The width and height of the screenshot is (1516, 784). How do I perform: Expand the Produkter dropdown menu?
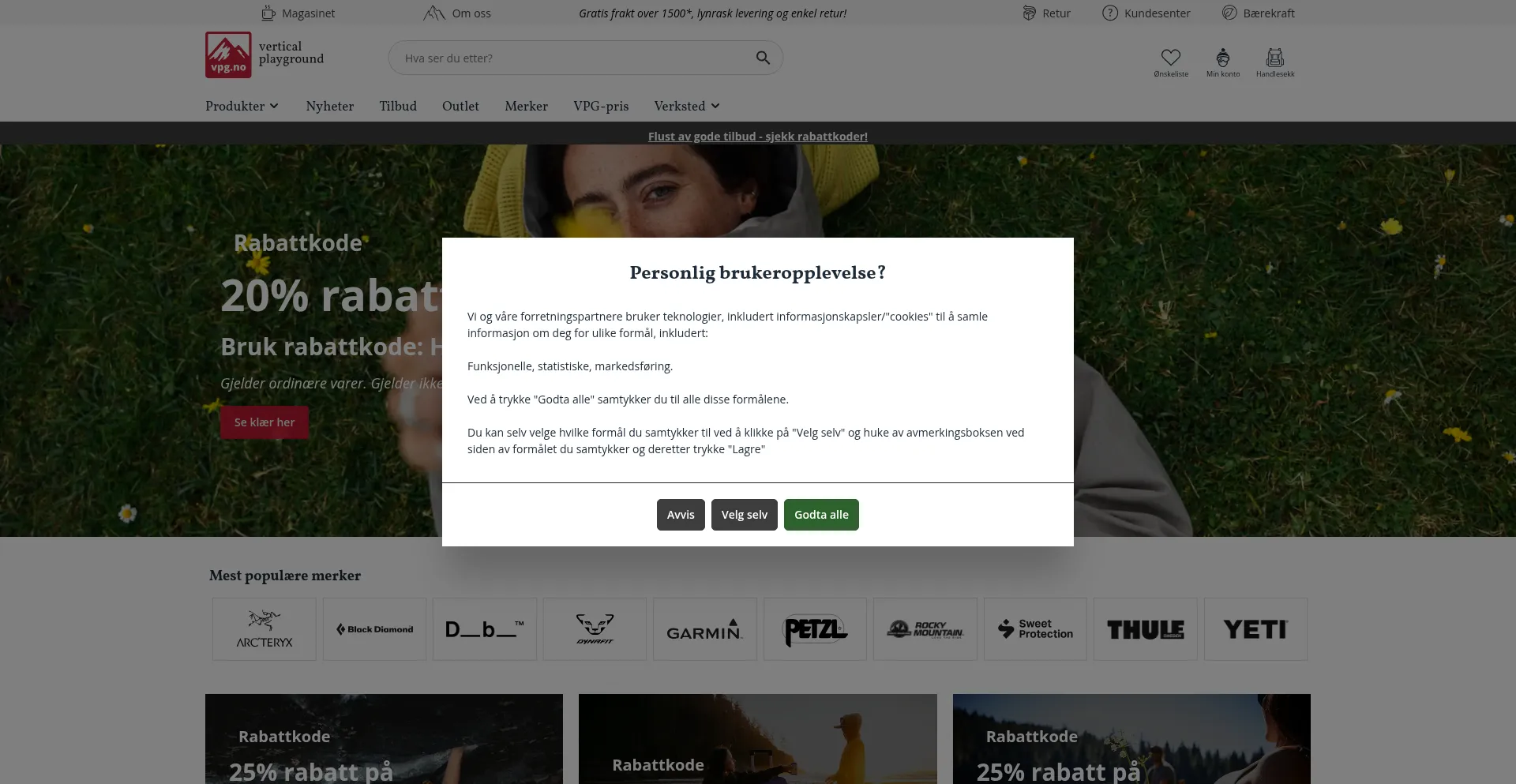242,106
